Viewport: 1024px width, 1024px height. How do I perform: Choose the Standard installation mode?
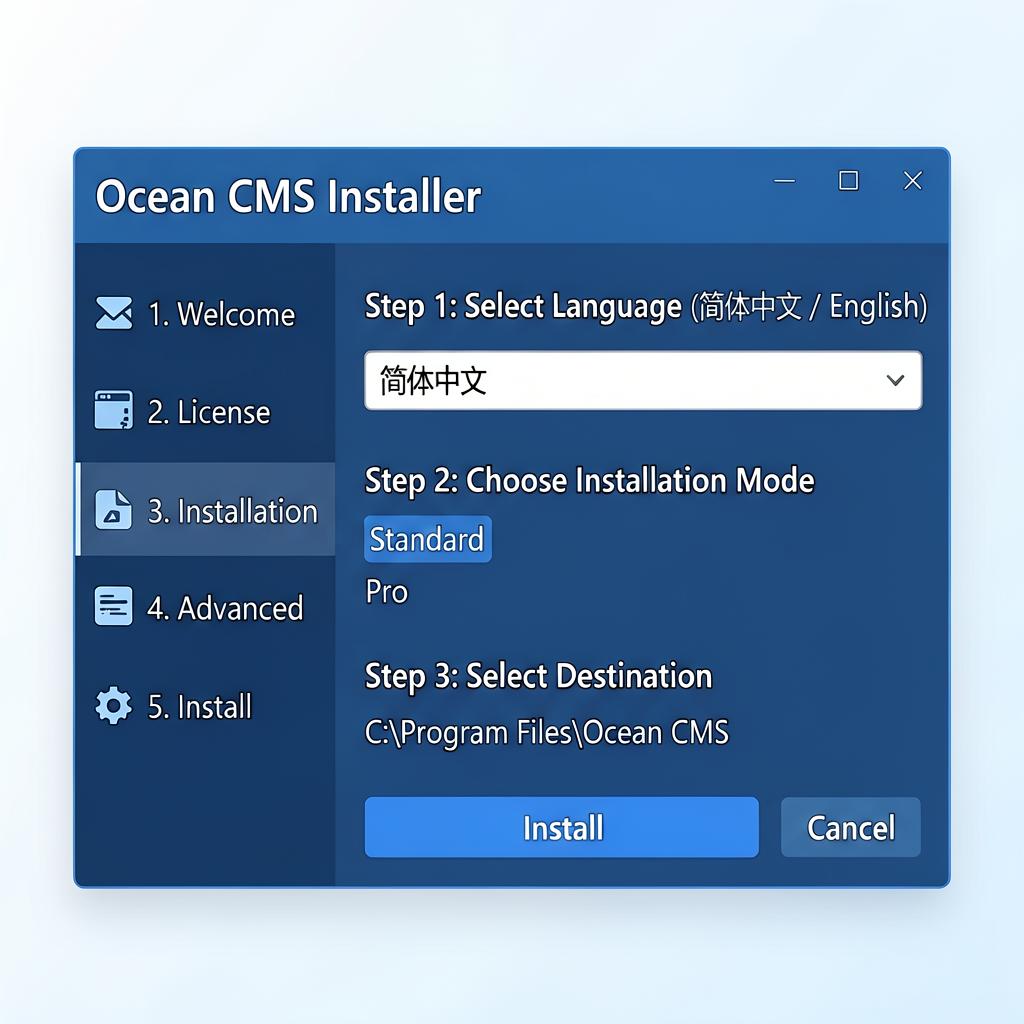[428, 539]
